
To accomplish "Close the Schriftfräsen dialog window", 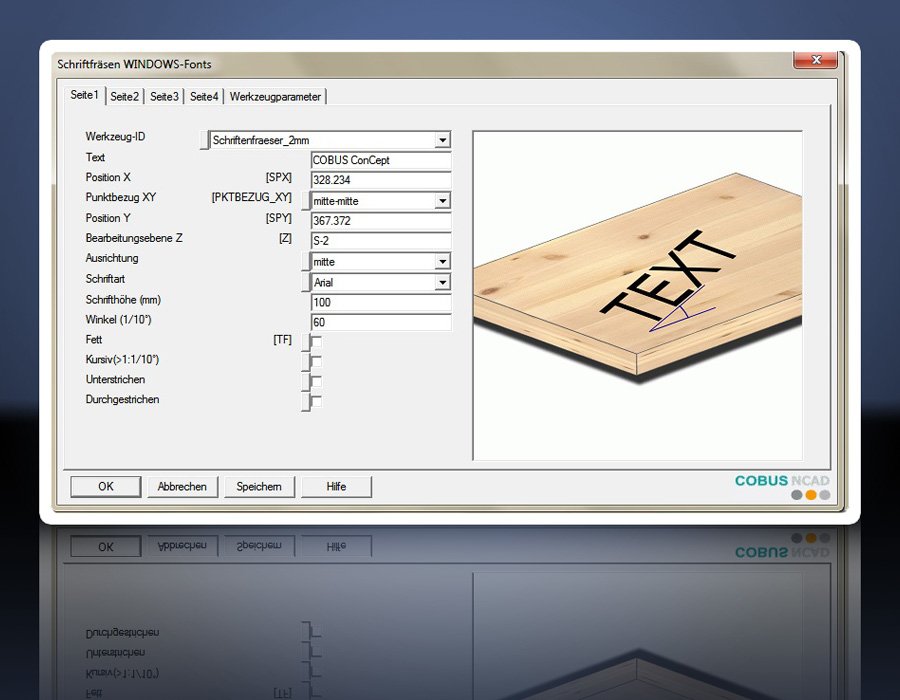I will coord(816,60).
